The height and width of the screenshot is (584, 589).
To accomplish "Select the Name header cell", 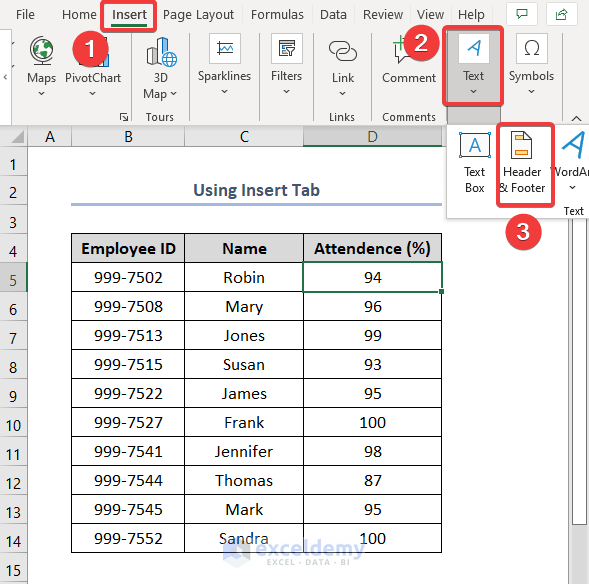I will tap(244, 248).
